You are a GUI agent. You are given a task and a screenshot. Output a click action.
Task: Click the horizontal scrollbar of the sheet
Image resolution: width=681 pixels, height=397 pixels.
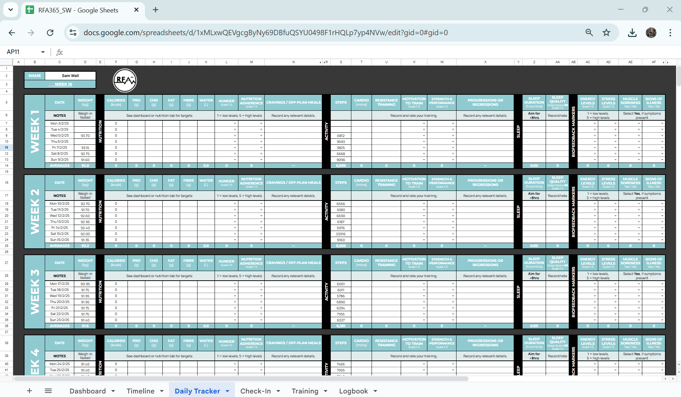(x=241, y=379)
